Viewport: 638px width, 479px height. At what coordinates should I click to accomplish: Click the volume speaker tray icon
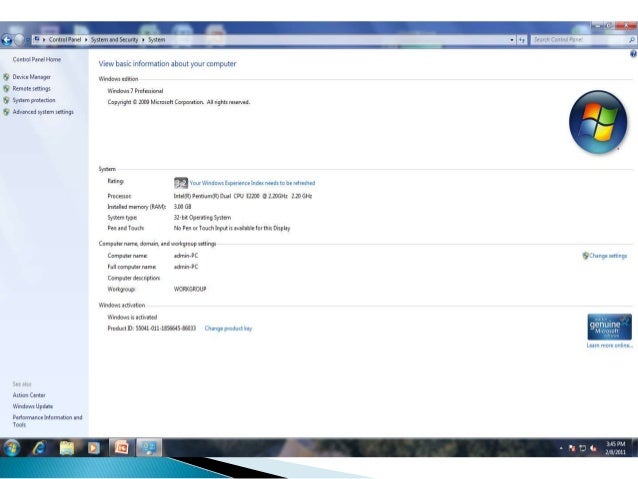tap(593, 448)
